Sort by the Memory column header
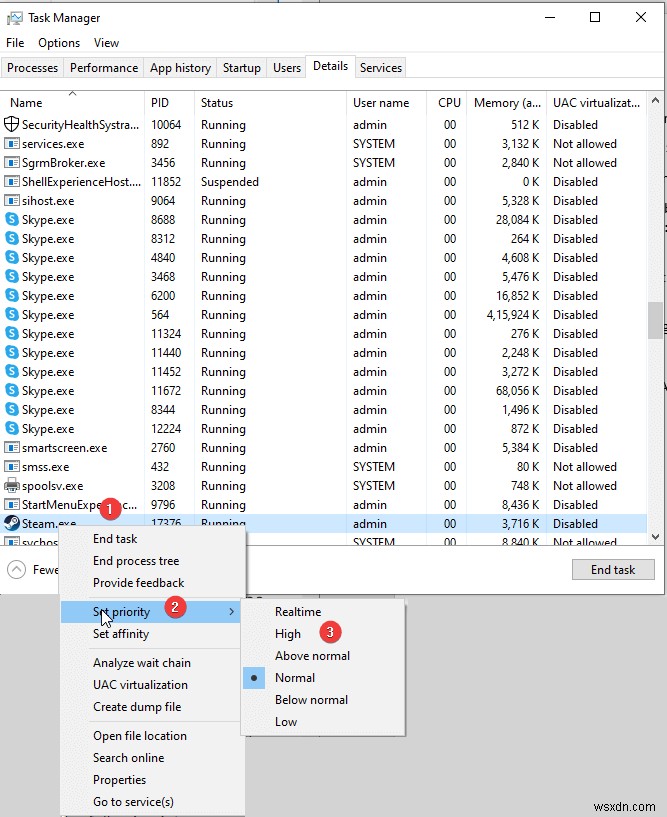Viewport: 667px width, 817px height. coord(507,103)
